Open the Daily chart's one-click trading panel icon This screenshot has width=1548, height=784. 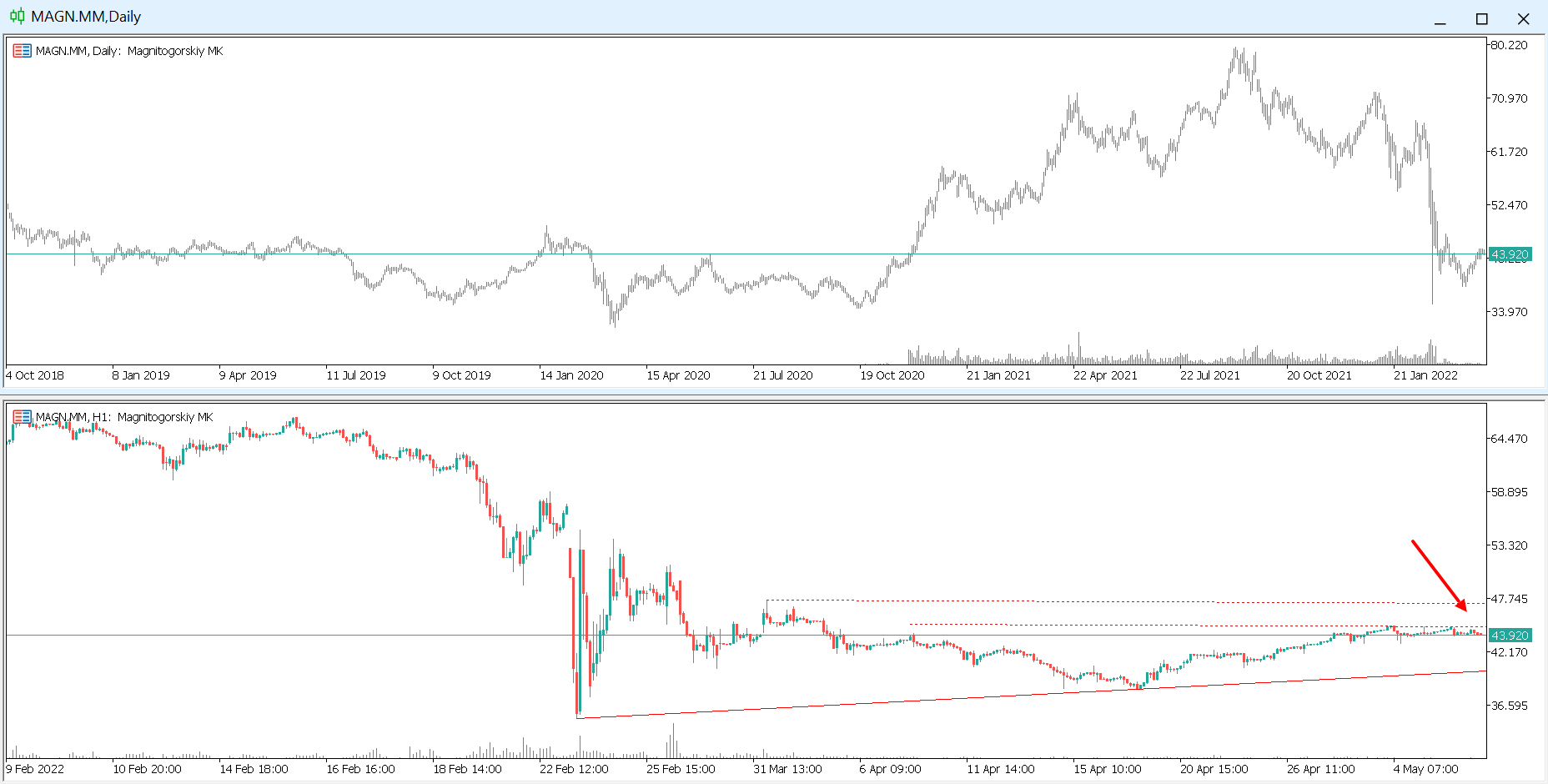point(23,51)
